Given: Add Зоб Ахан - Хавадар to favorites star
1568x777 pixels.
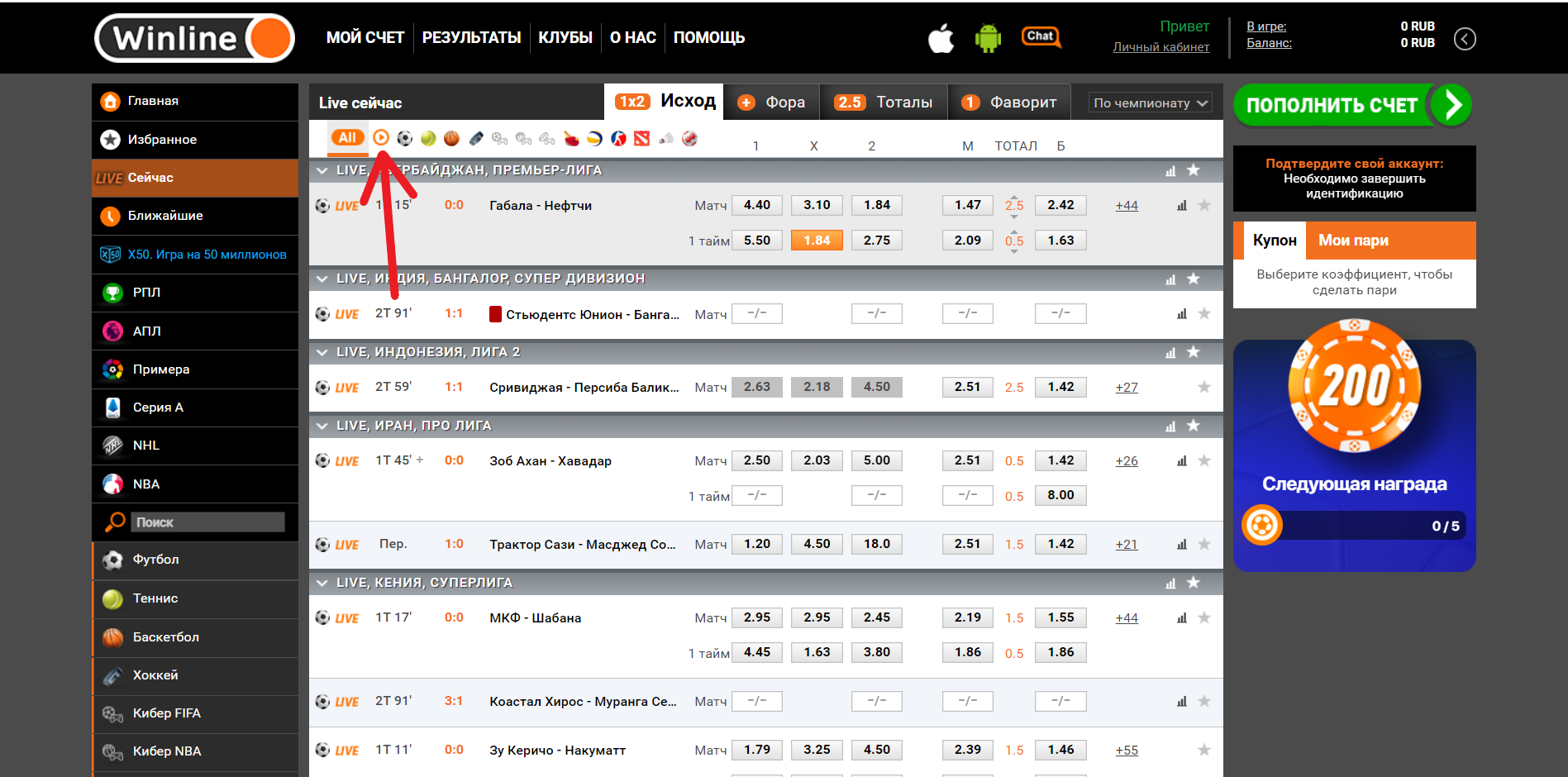Looking at the screenshot, I should tap(1204, 460).
